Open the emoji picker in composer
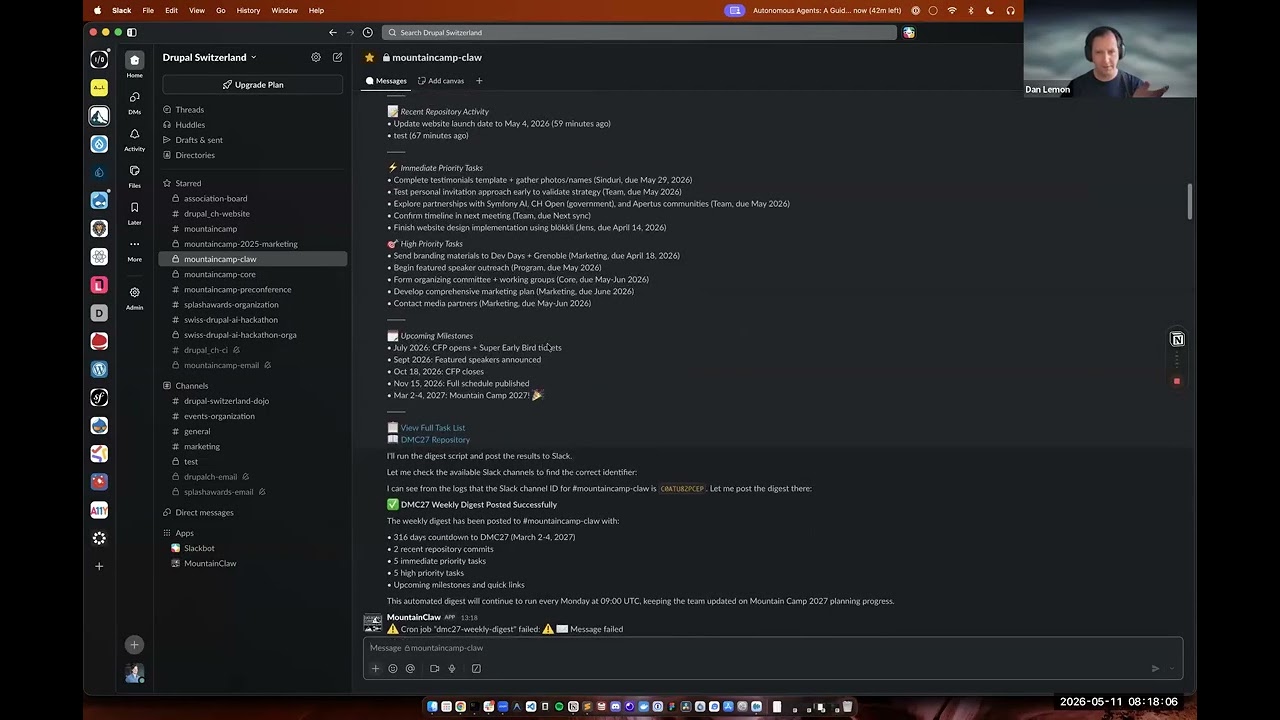This screenshot has width=1280, height=720. pyautogui.click(x=393, y=668)
